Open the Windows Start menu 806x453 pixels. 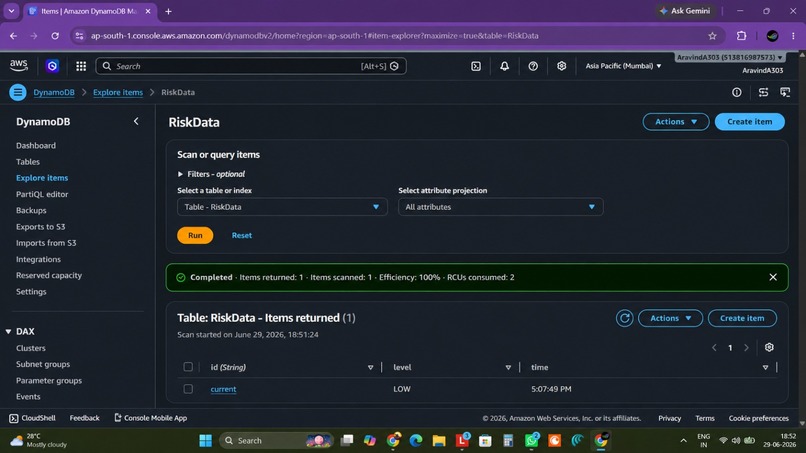tap(206, 441)
